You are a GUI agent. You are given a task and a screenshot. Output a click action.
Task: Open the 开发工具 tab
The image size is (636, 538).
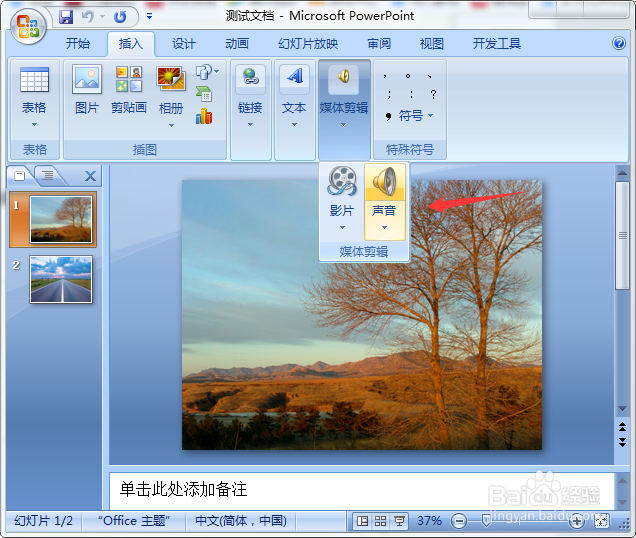coord(496,43)
